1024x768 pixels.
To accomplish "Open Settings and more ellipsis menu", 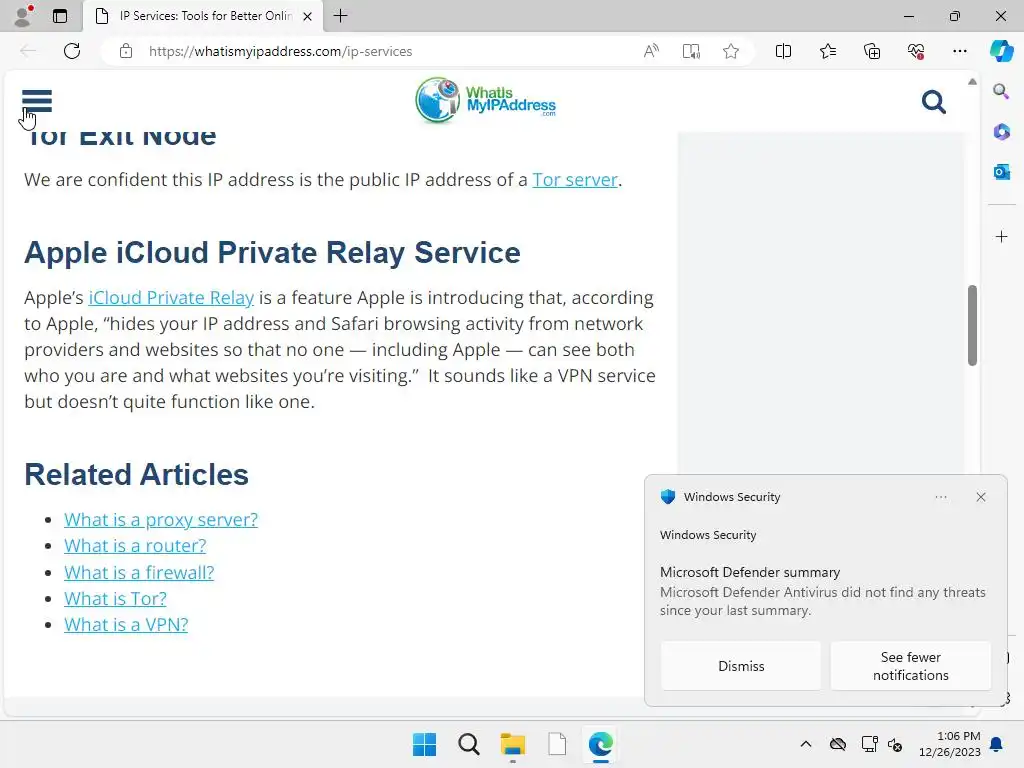I will tap(959, 51).
